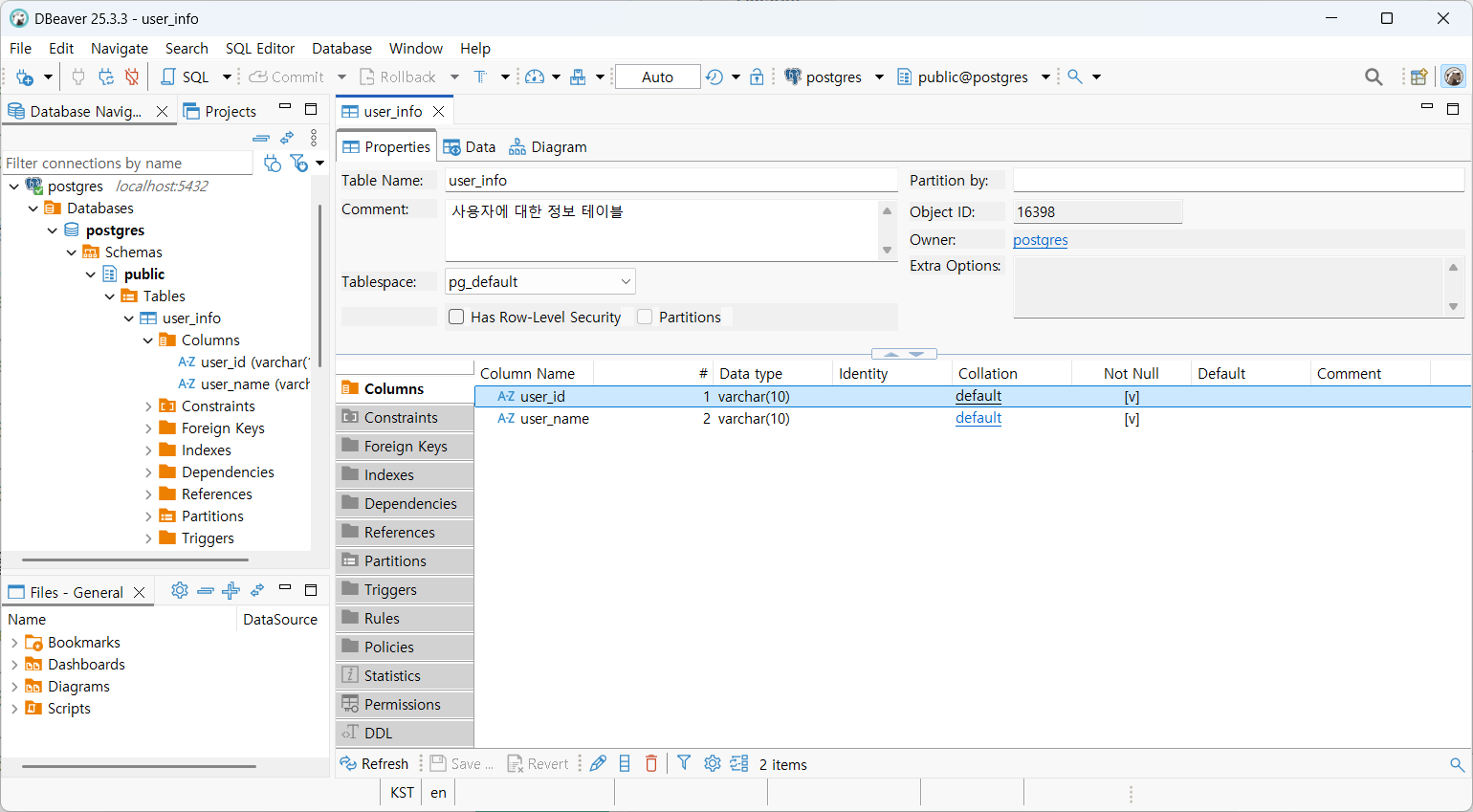Image resolution: width=1473 pixels, height=812 pixels.
Task: Click the New Database Connection plug icon
Action: 25,77
